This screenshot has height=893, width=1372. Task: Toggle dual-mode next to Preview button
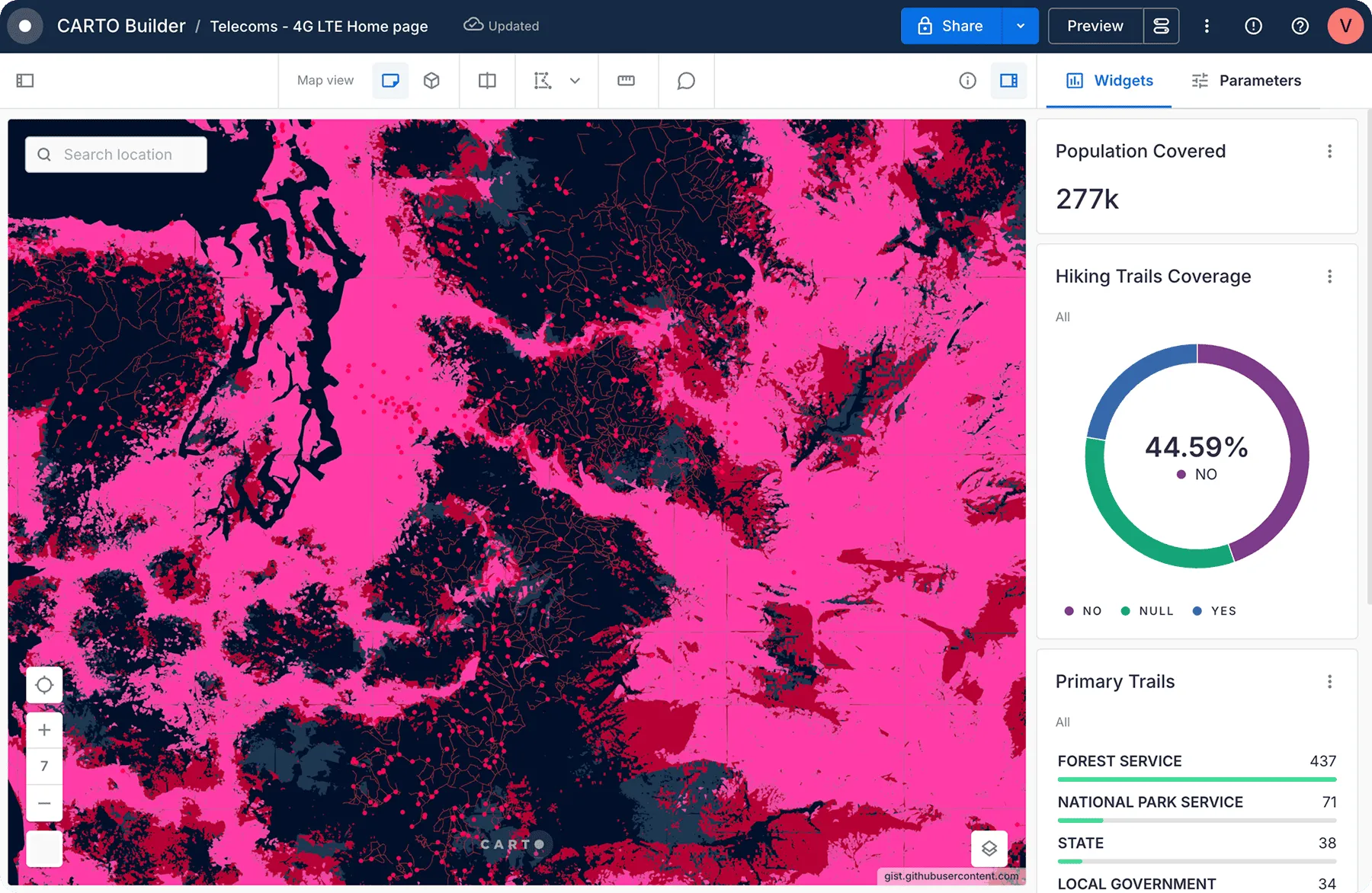click(1161, 25)
